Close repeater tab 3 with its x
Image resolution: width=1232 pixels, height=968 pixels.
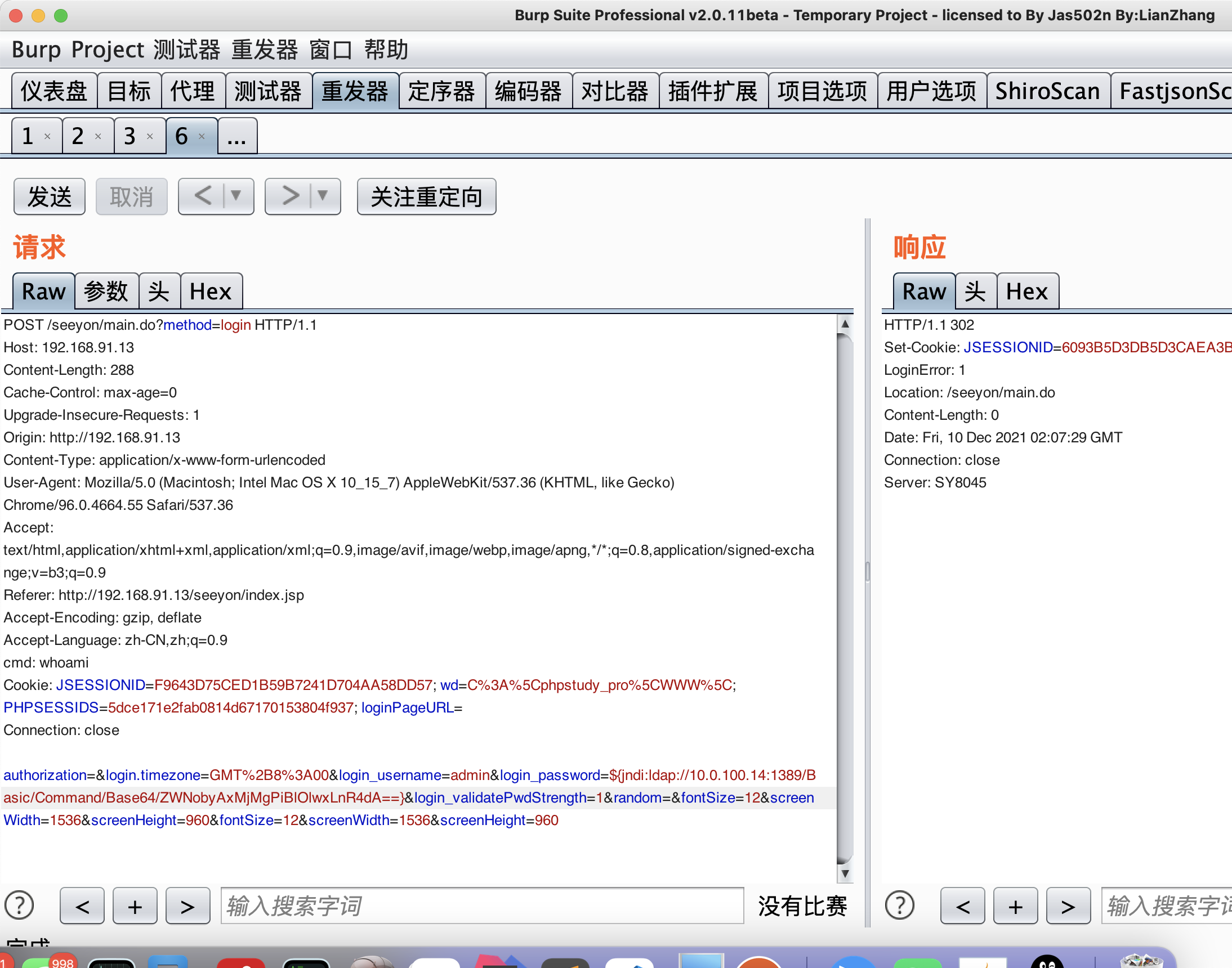click(x=150, y=137)
